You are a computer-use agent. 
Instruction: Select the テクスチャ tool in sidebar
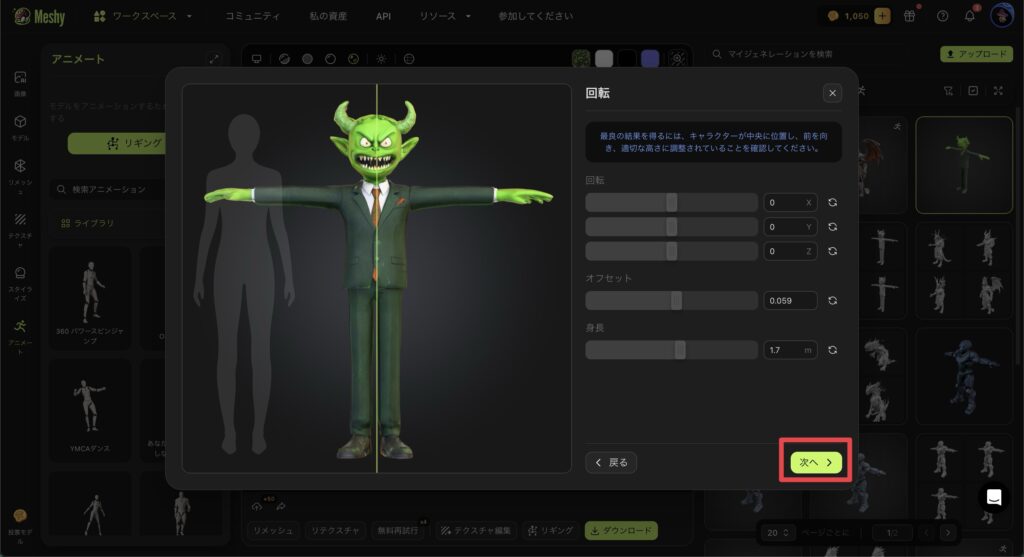pos(20,229)
